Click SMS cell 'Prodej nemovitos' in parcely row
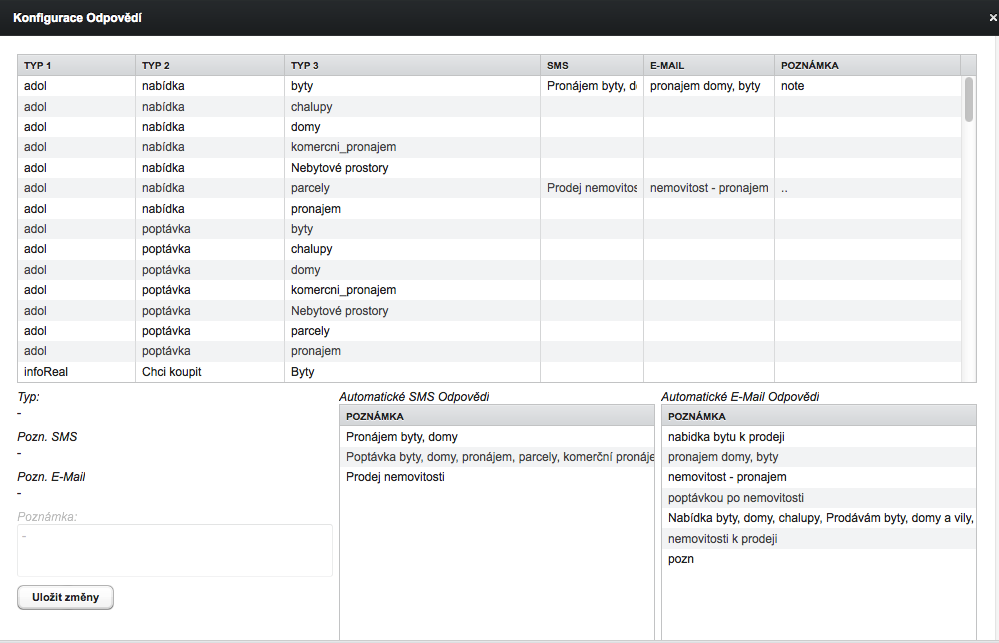This screenshot has height=643, width=999. pos(592,188)
